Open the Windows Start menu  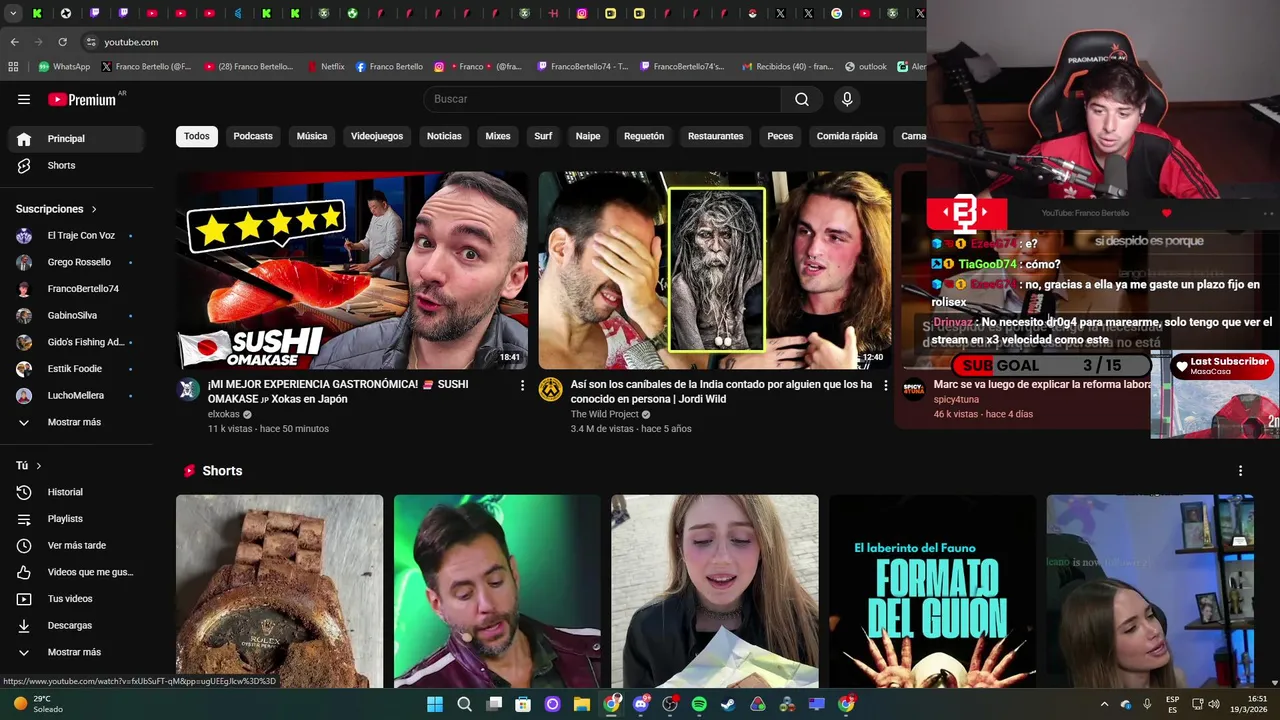pos(435,704)
